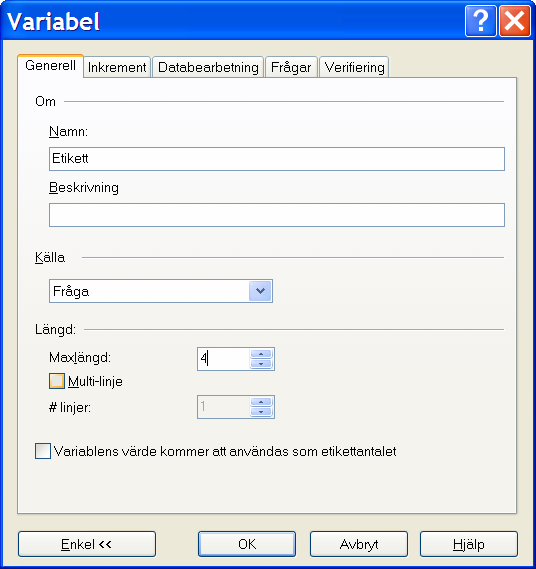This screenshot has width=536, height=569.
Task: Select the Verifiering tab
Action: pos(354,67)
